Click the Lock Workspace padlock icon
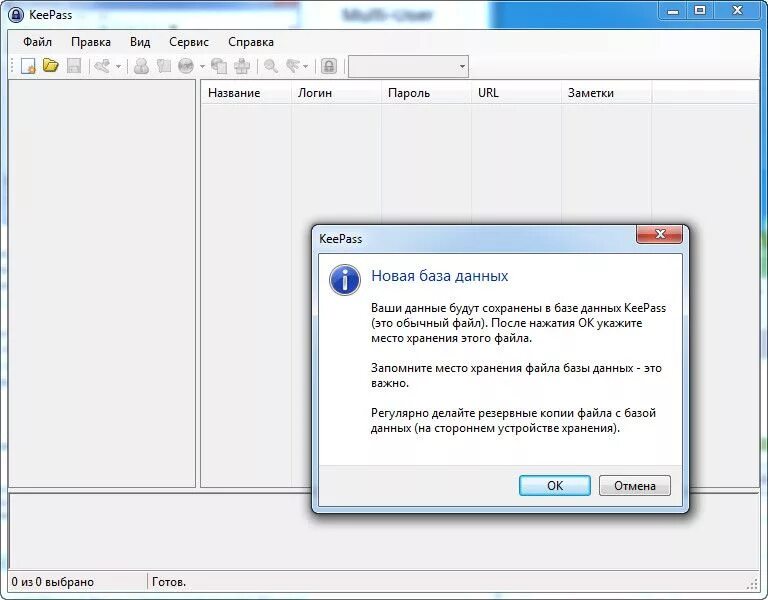Screen dimensions: 768x600 click(329, 66)
